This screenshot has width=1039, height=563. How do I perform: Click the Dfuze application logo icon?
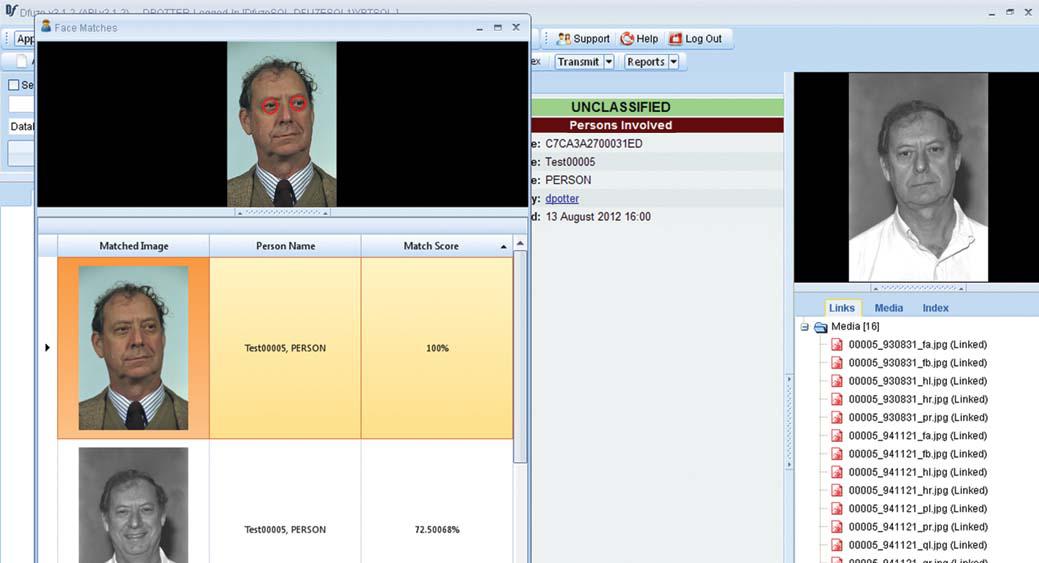[11, 11]
